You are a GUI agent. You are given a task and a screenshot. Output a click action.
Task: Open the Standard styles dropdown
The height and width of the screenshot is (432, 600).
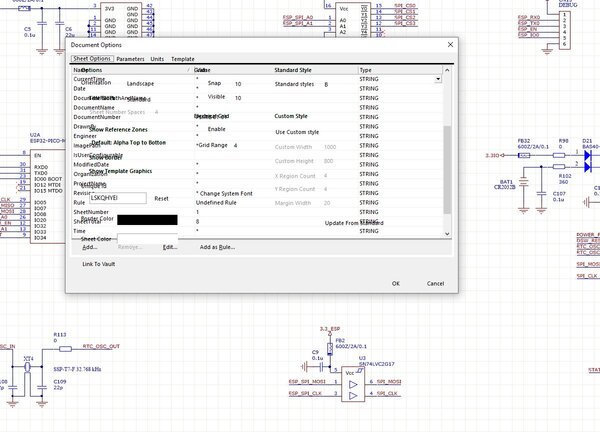(326, 85)
